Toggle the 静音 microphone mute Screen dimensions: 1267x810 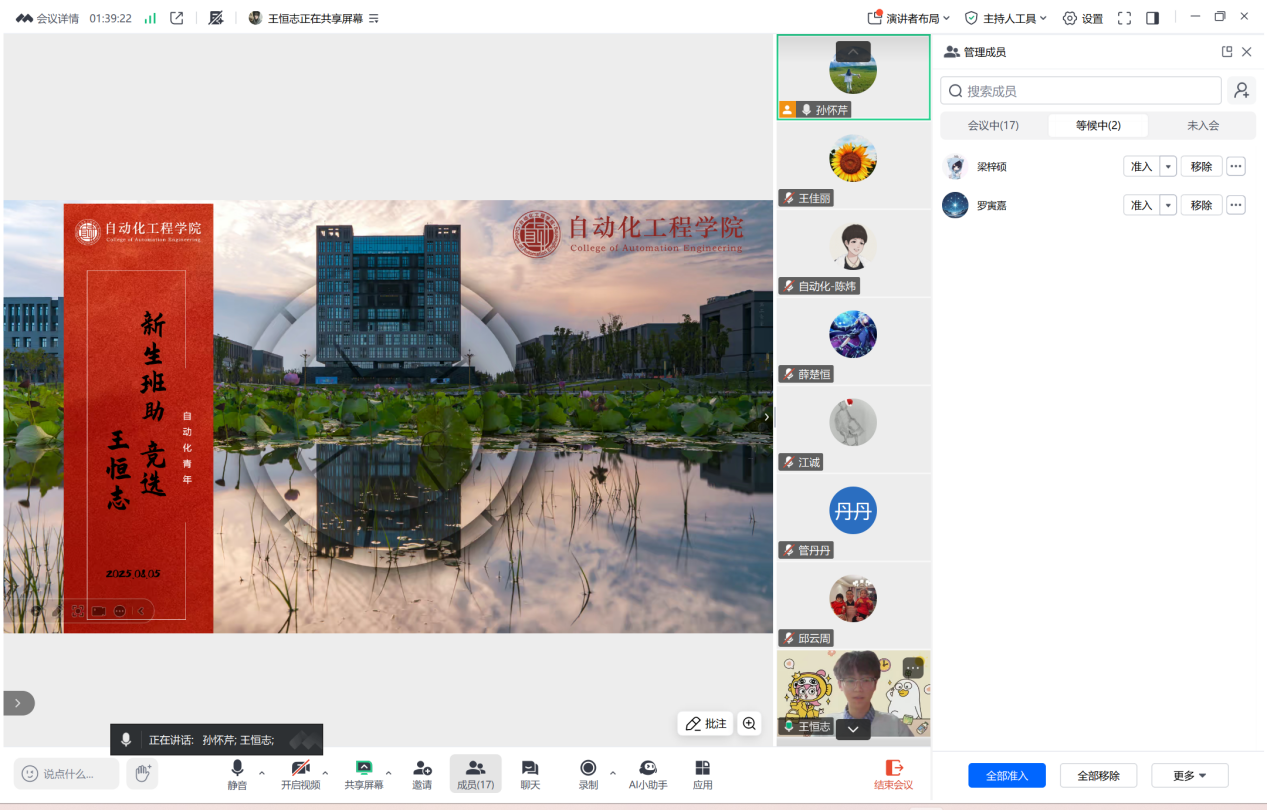pyautogui.click(x=237, y=769)
